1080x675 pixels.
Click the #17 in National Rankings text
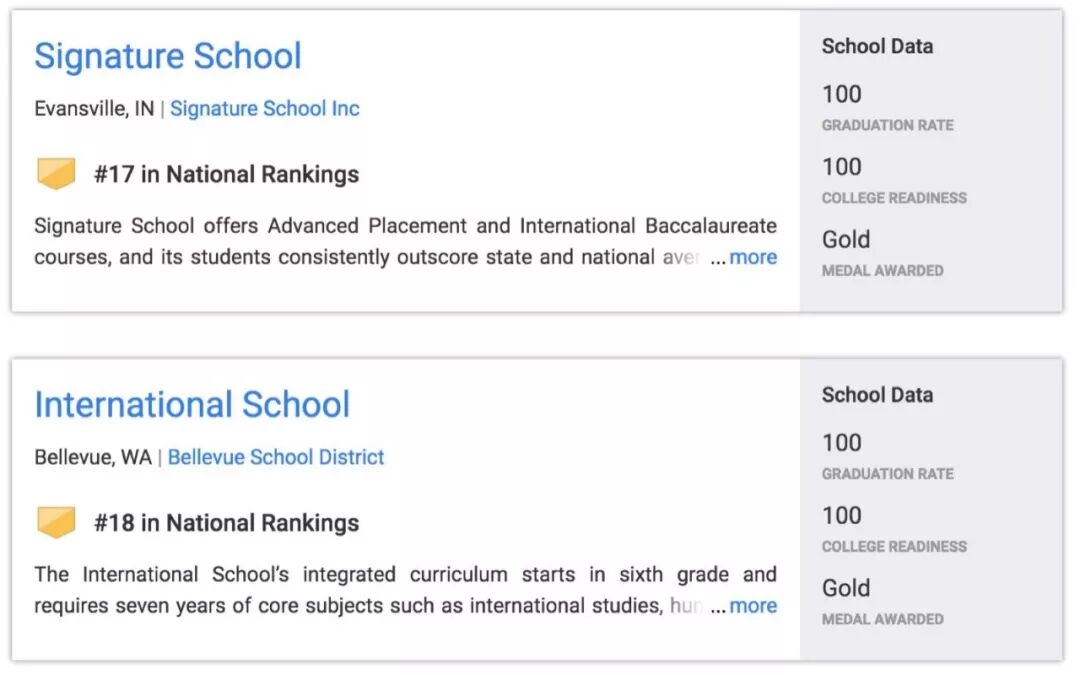pos(226,174)
